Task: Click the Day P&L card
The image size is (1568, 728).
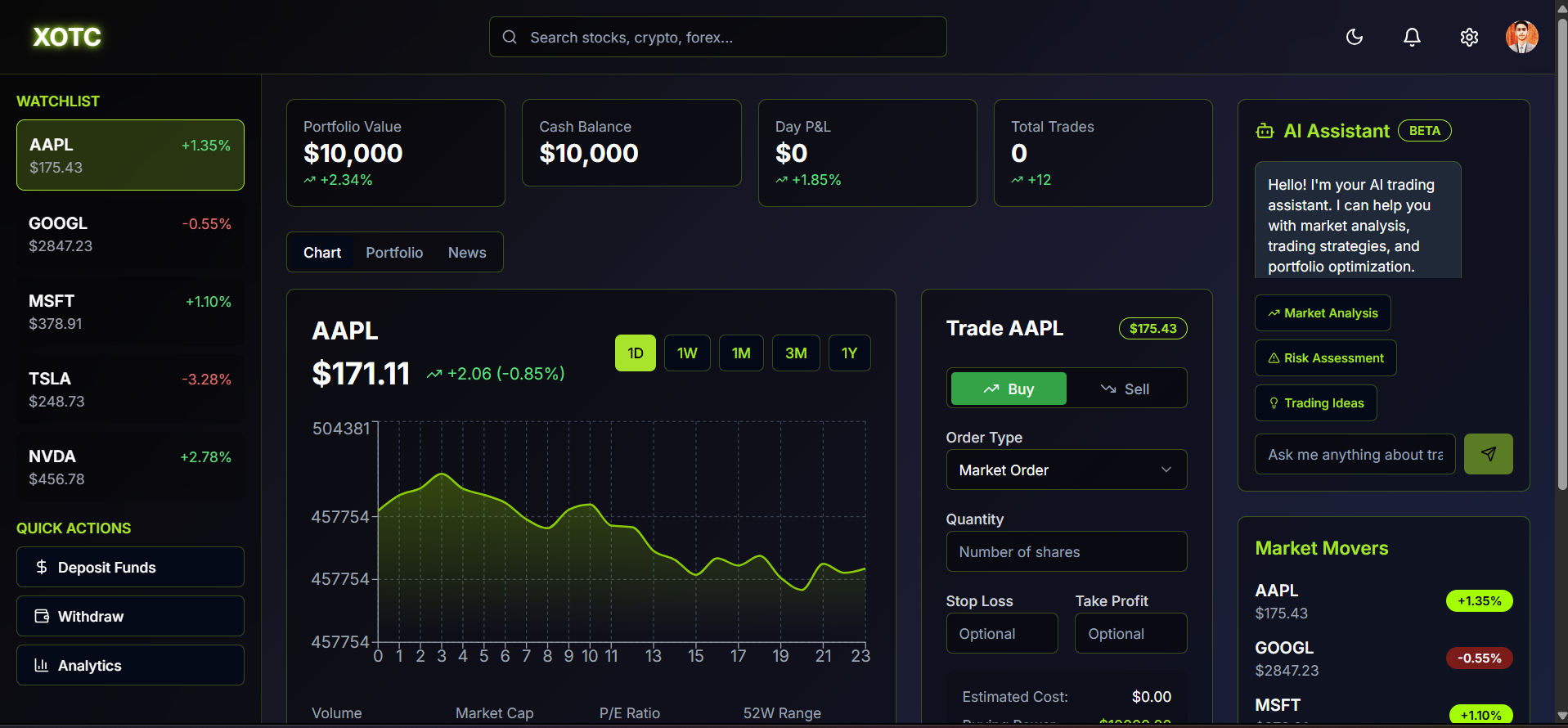Action: pyautogui.click(x=868, y=153)
